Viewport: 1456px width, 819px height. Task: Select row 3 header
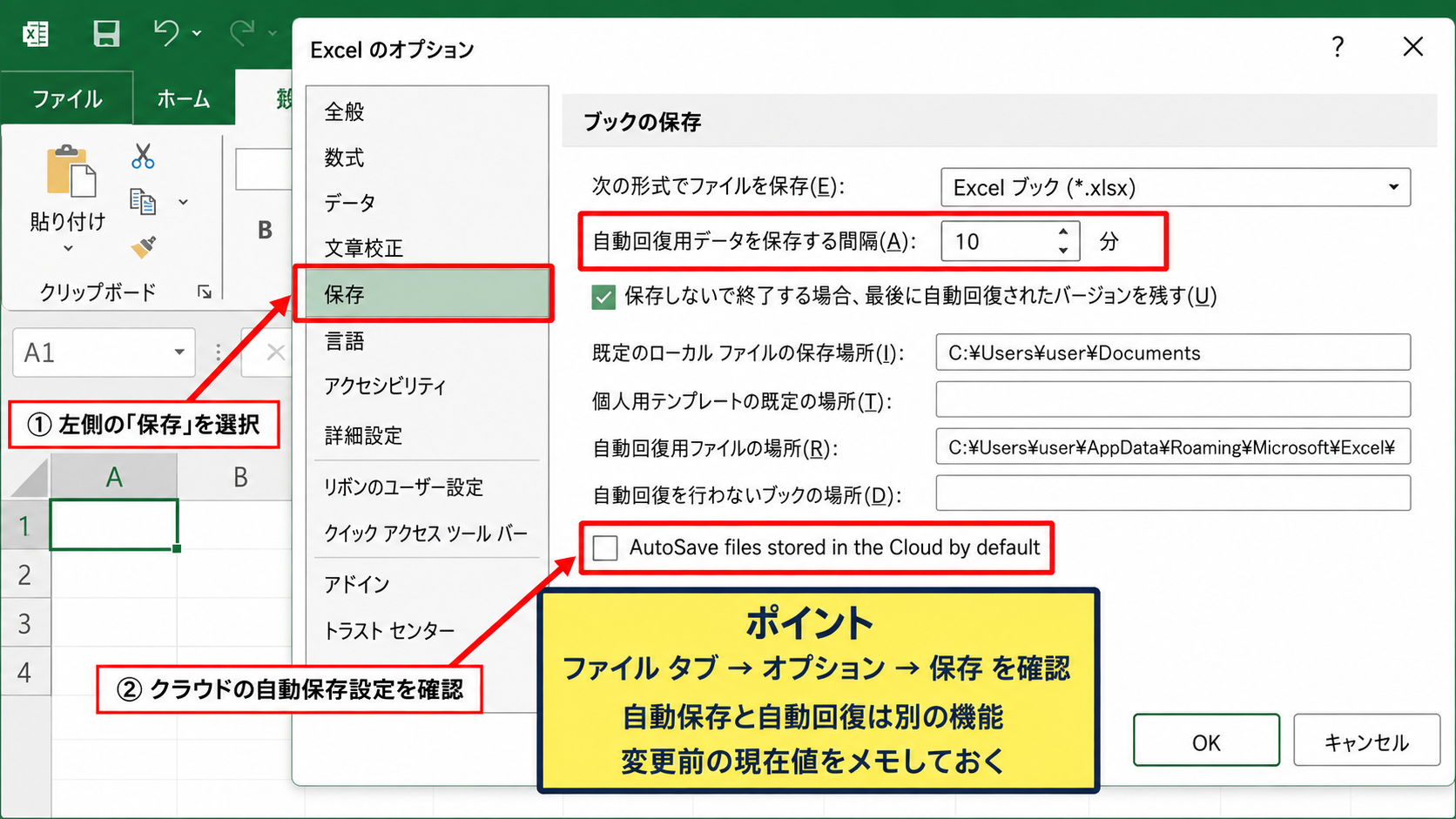(25, 623)
